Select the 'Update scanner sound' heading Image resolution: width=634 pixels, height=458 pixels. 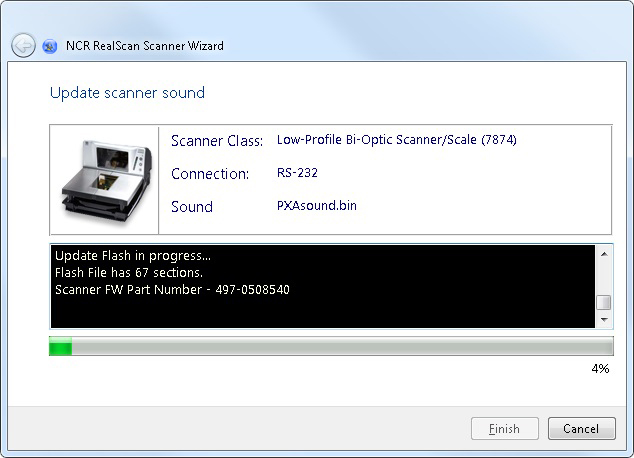(x=127, y=93)
